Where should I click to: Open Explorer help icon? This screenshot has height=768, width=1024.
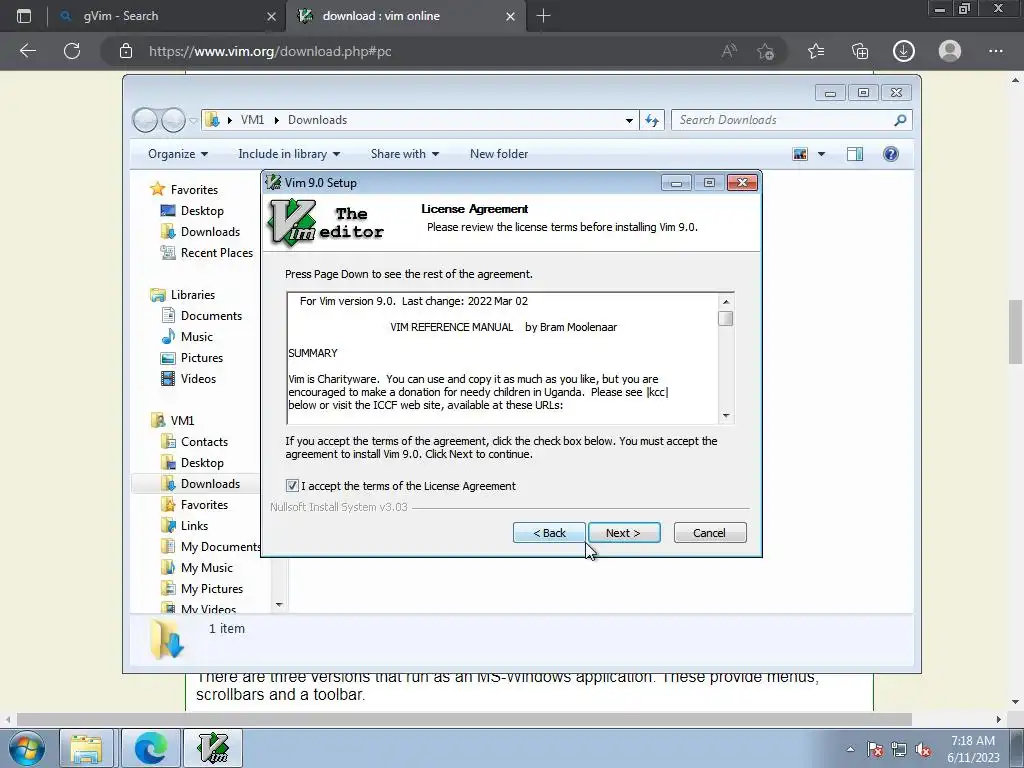tap(891, 154)
